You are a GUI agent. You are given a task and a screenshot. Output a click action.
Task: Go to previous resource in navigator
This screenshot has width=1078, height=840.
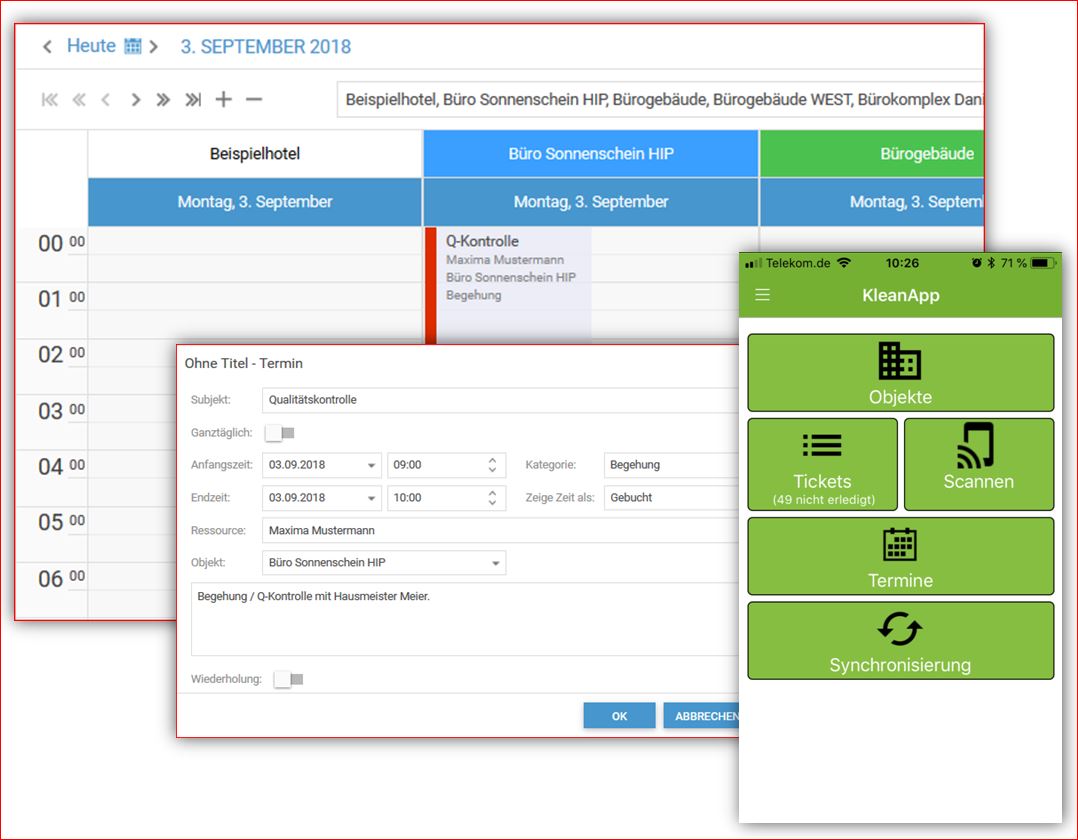(x=105, y=100)
